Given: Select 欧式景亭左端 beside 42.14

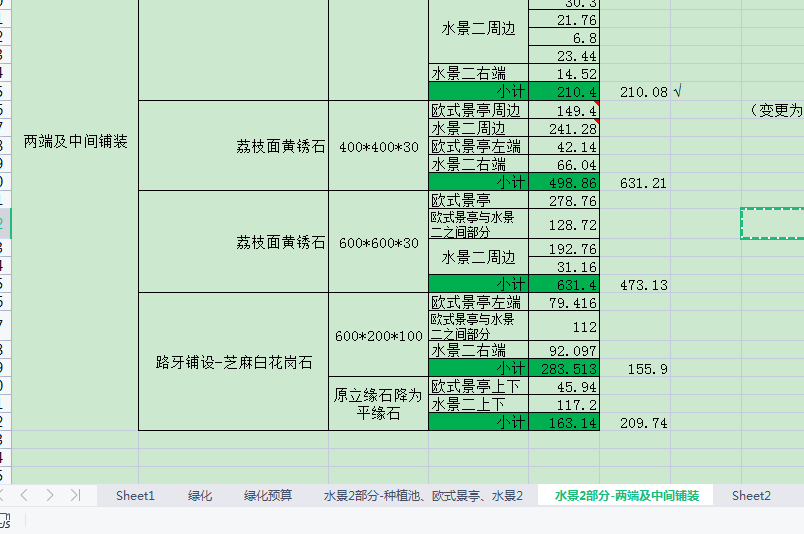Looking at the screenshot, I should pyautogui.click(x=478, y=146).
